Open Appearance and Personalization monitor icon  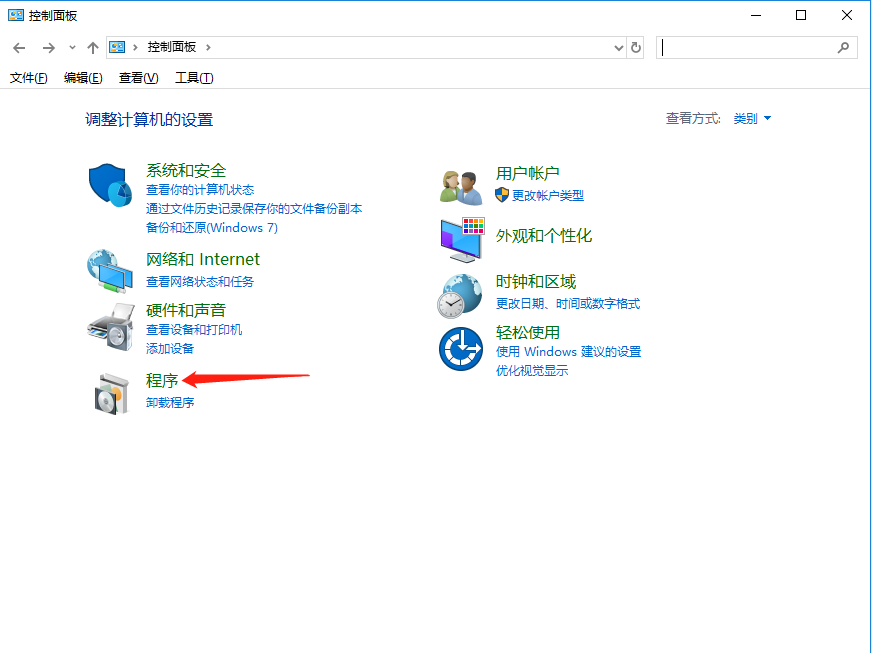click(461, 238)
